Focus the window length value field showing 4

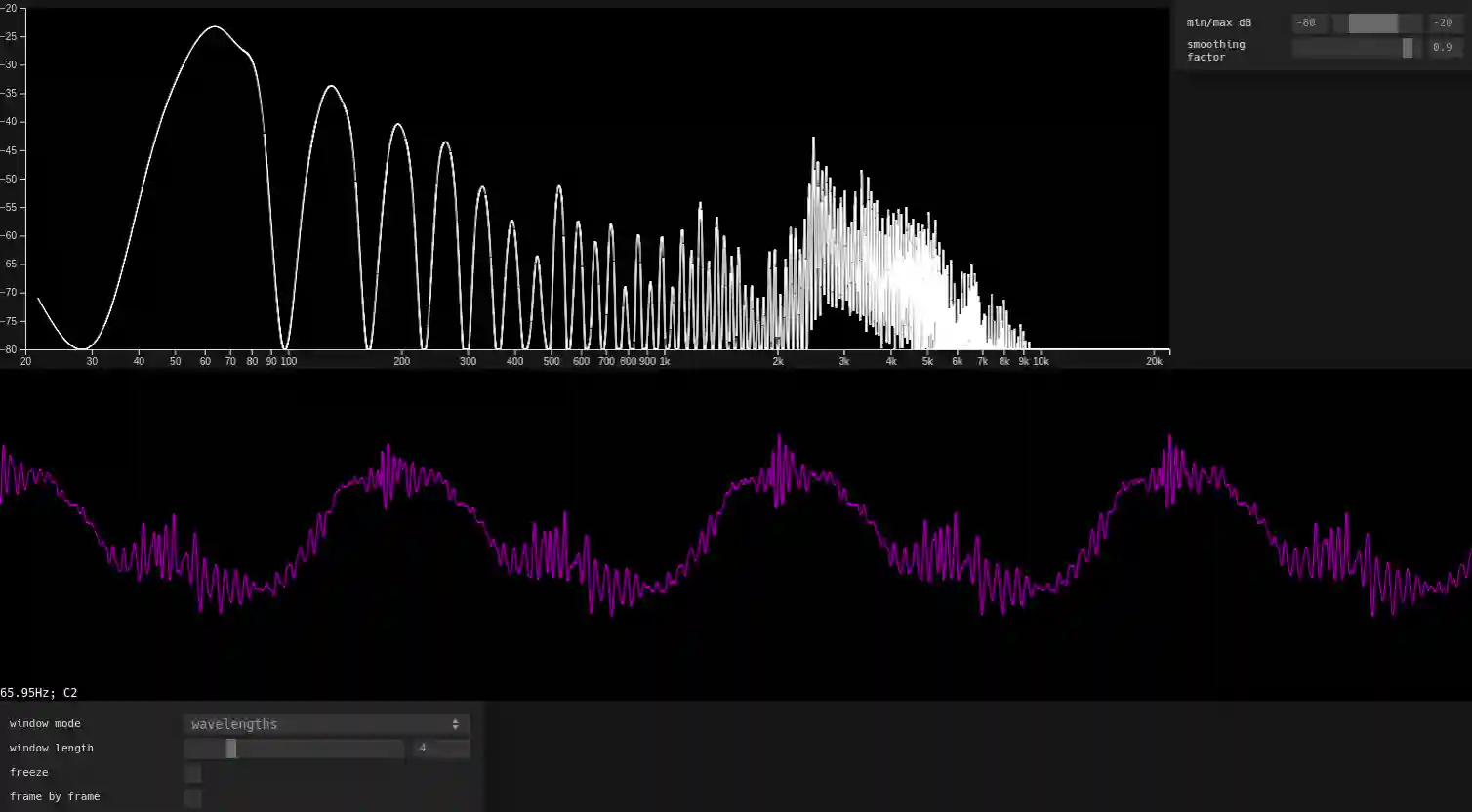(439, 749)
